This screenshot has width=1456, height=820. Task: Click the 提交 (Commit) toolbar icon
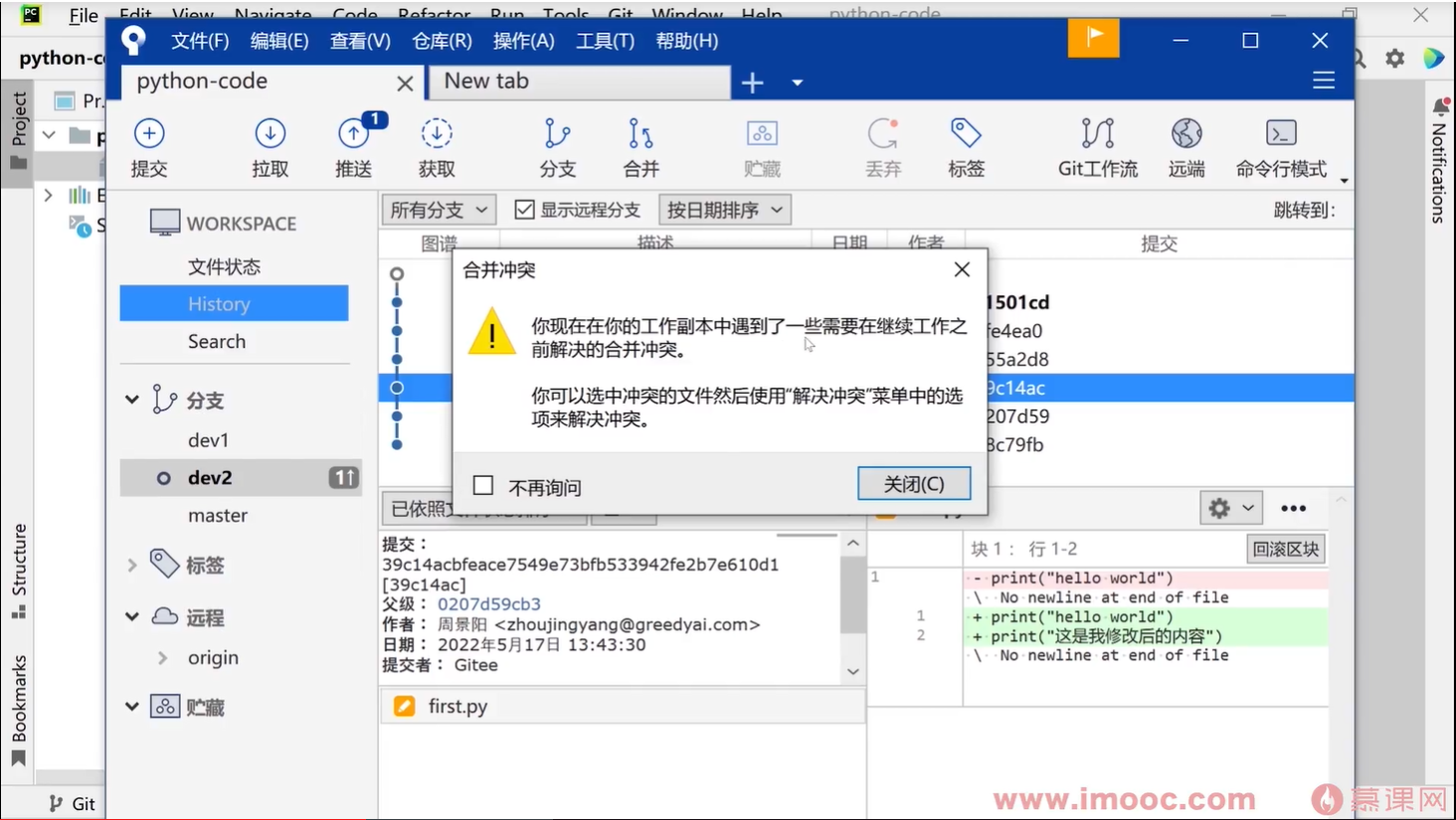pos(149,144)
